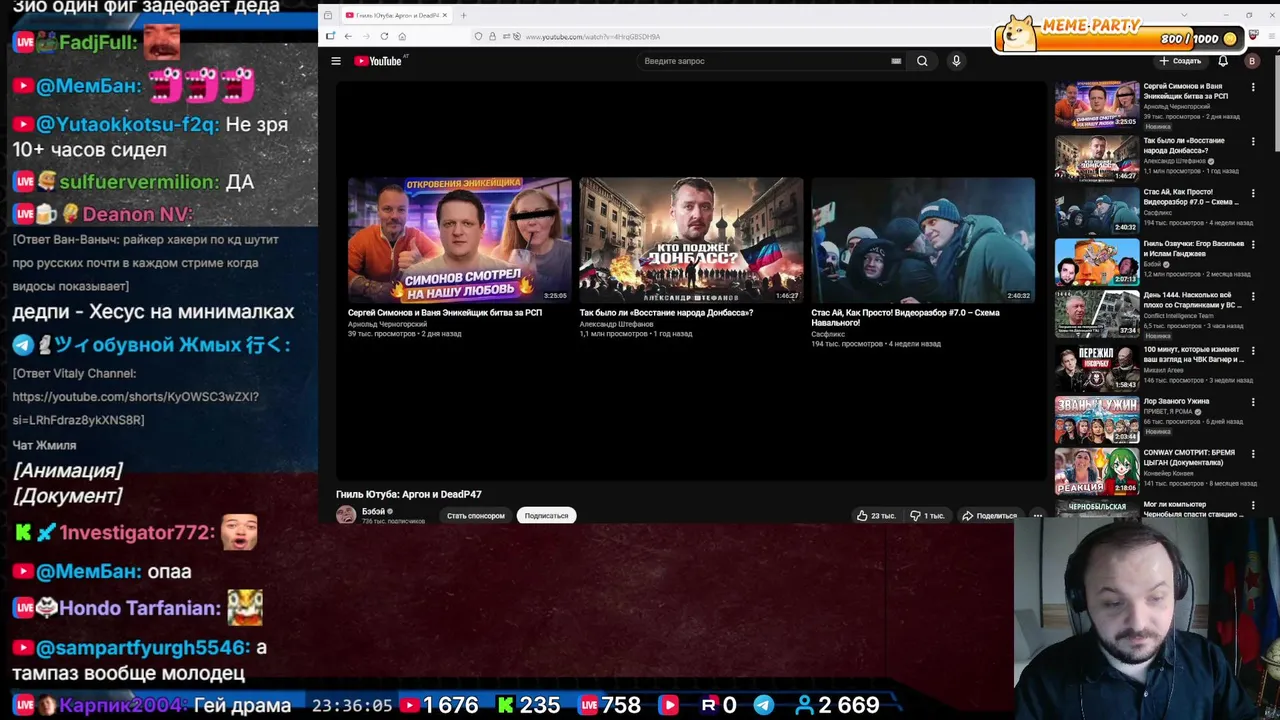Image resolution: width=1280 pixels, height=720 pixels.
Task: Open the browser sidebar panel icon
Action: click(330, 36)
